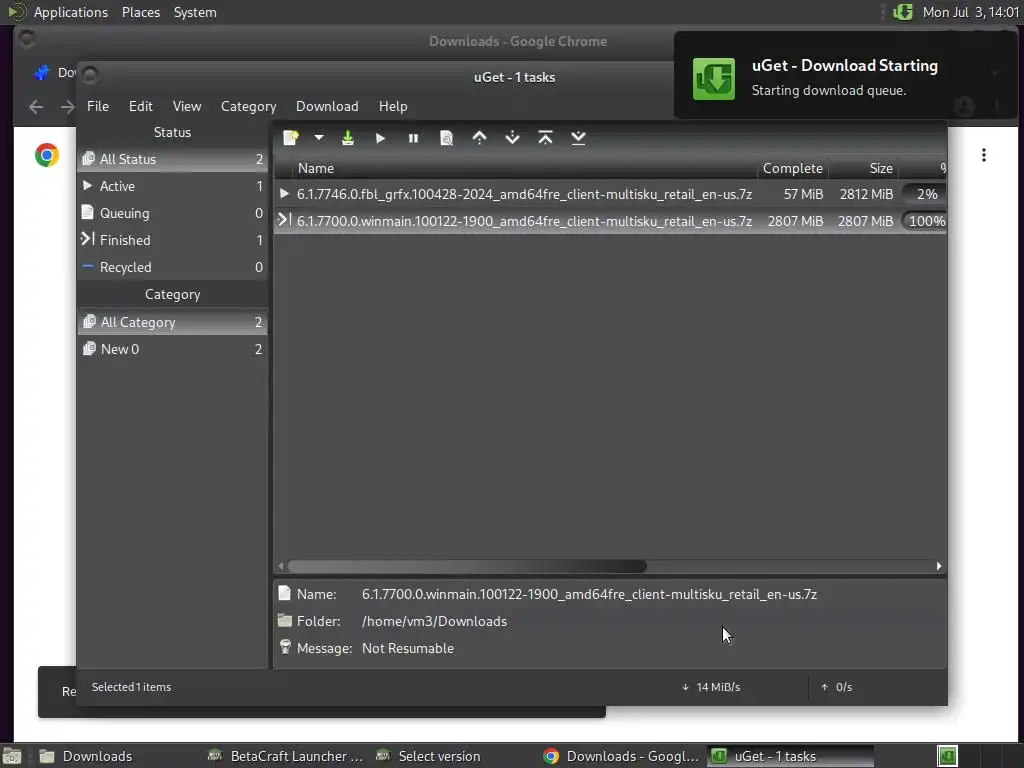Click the clock showing Mon Jul 3
1024x768 pixels.
click(x=970, y=12)
